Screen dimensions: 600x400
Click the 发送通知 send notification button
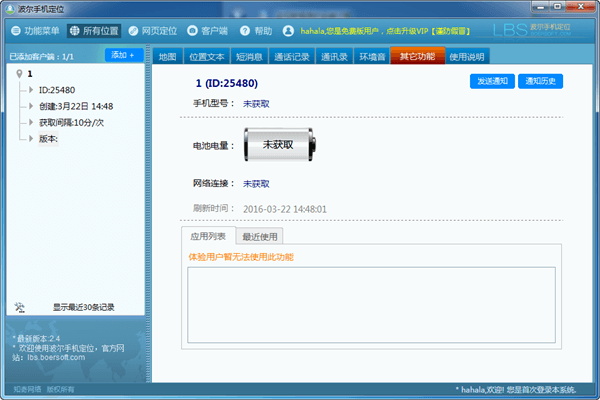click(x=491, y=82)
